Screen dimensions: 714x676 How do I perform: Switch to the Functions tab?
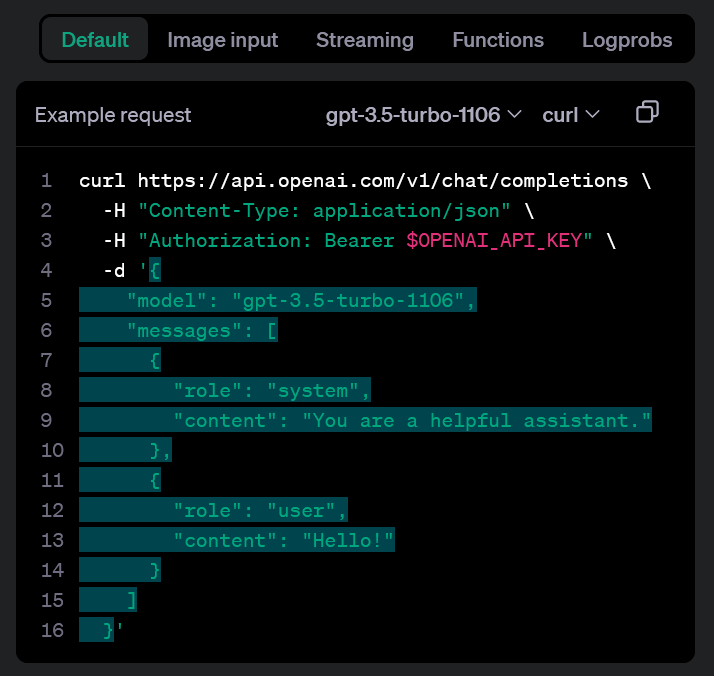click(x=498, y=40)
